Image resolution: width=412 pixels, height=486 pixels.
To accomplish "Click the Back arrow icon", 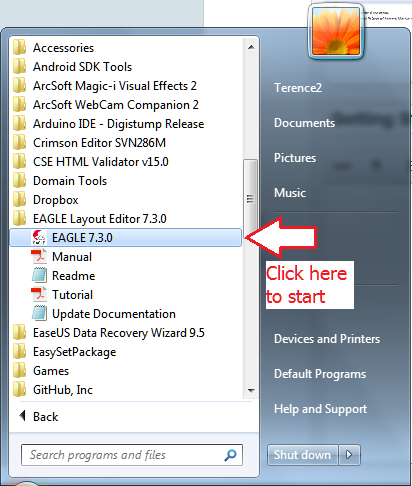I will point(23,416).
